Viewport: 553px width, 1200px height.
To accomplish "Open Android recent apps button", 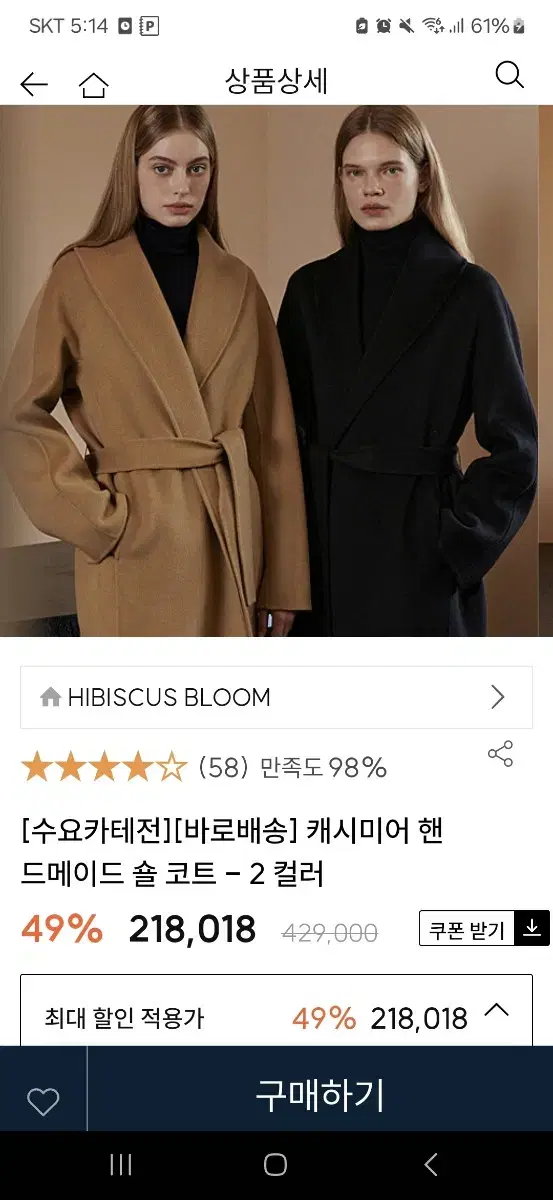I will pos(121,1164).
